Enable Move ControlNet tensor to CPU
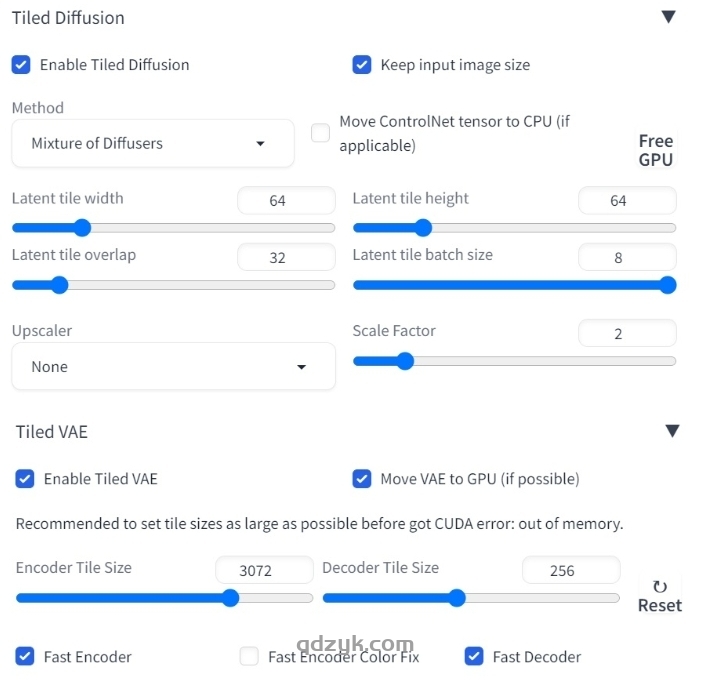 (320, 133)
